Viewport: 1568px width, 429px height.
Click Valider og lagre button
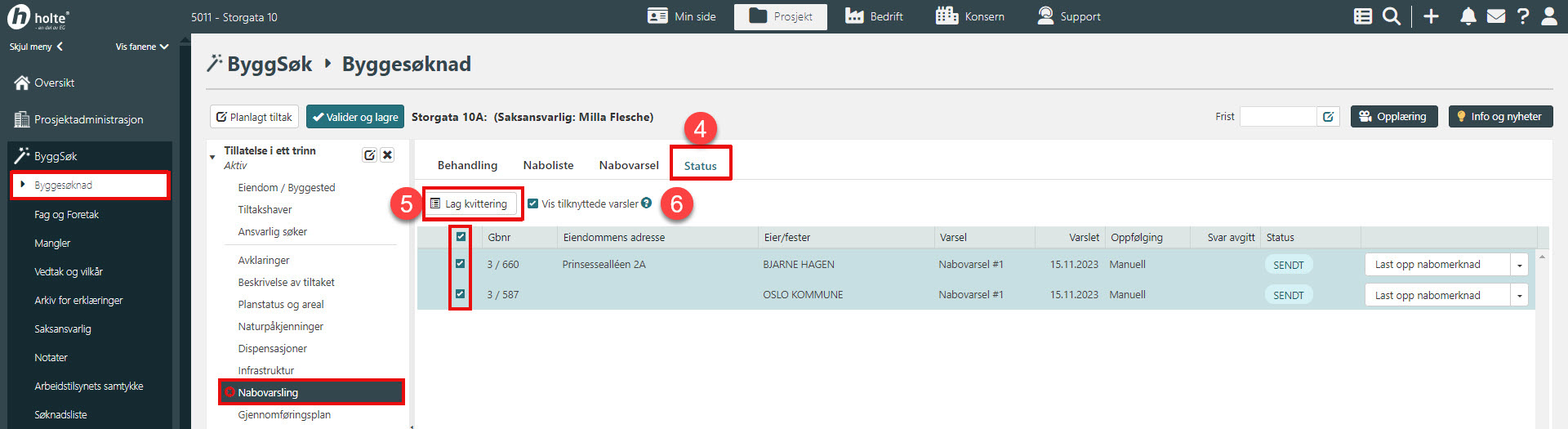click(x=355, y=117)
